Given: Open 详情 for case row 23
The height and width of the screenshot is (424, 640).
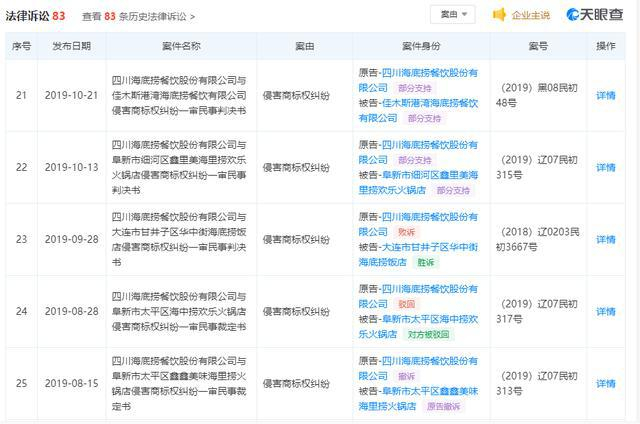Looking at the screenshot, I should point(606,240).
